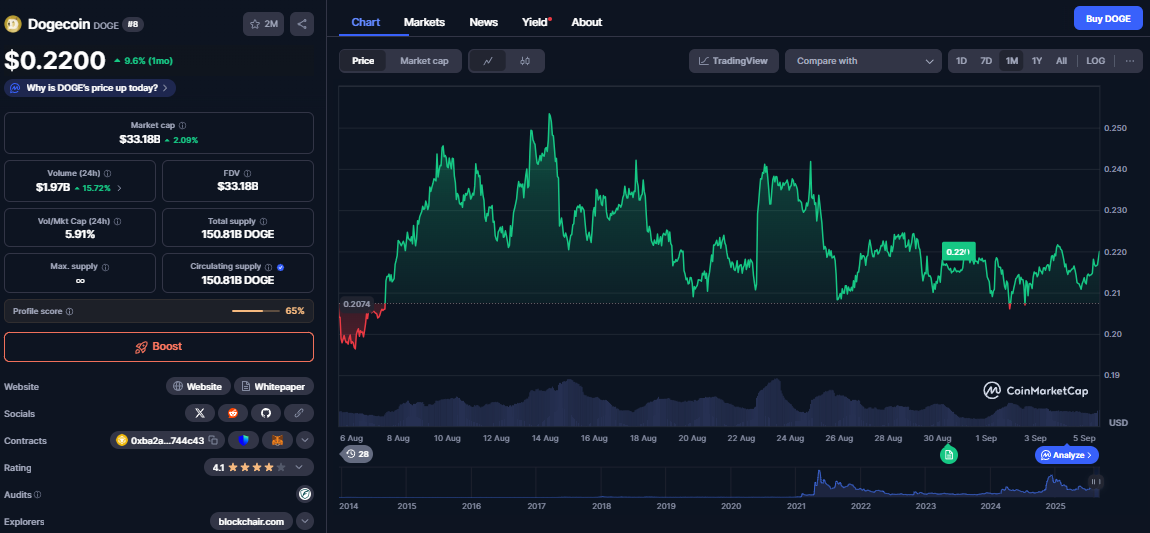The height and width of the screenshot is (533, 1150).
Task: Switch chart to candlestick view icon
Action: click(524, 61)
